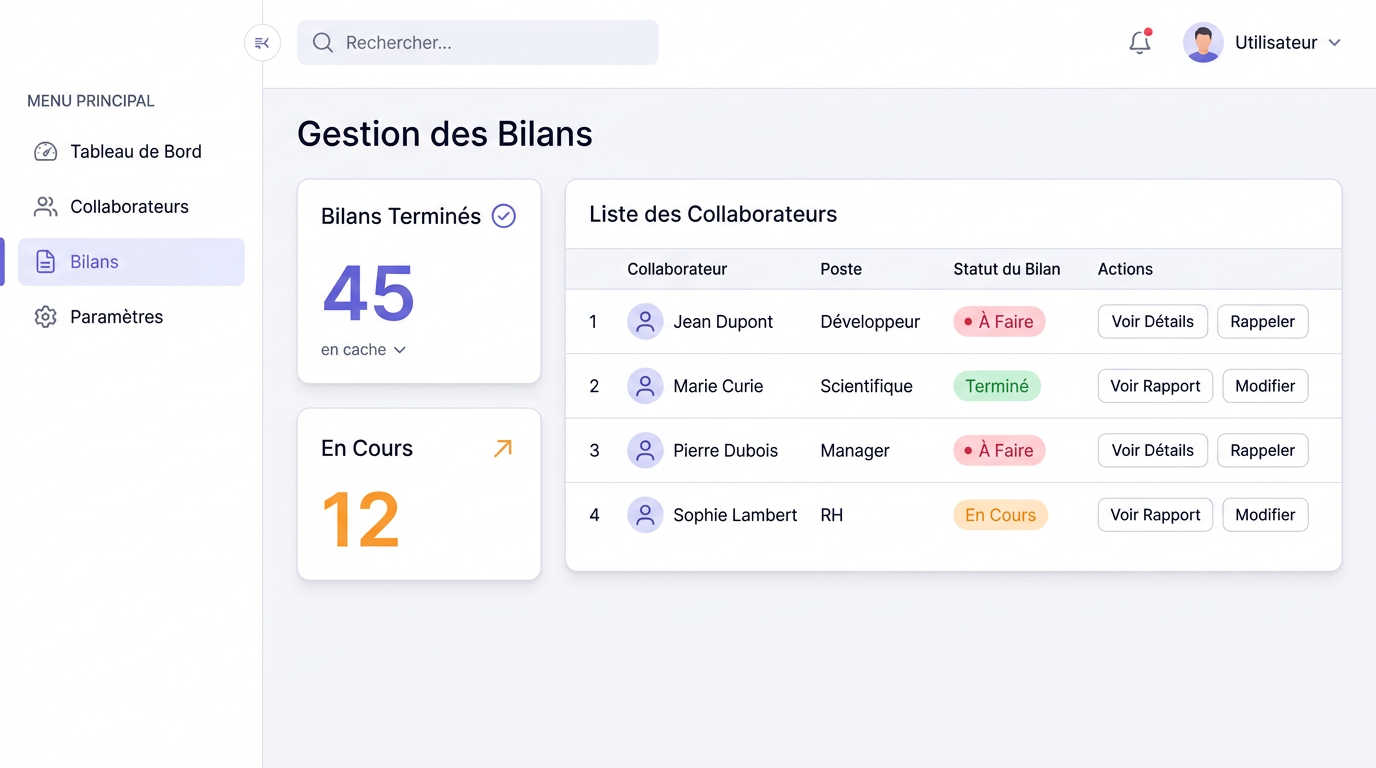
Task: Click the En Cours arrow icon
Action: 503,449
